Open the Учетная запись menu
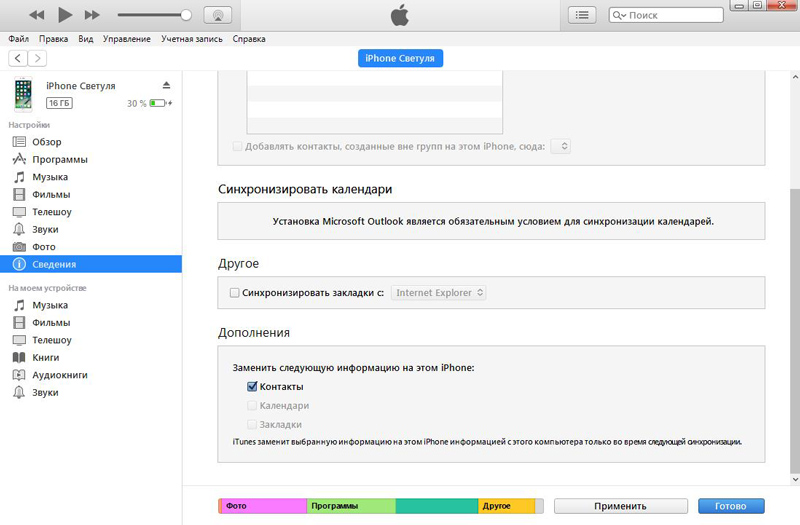Image resolution: width=800 pixels, height=525 pixels. 192,39
